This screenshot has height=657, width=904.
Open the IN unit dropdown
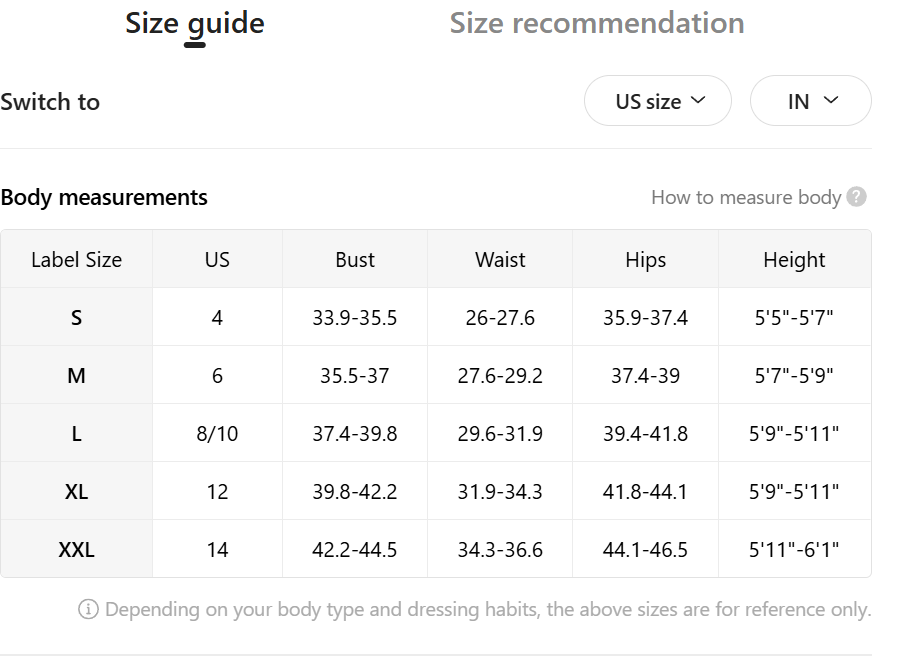(x=811, y=101)
